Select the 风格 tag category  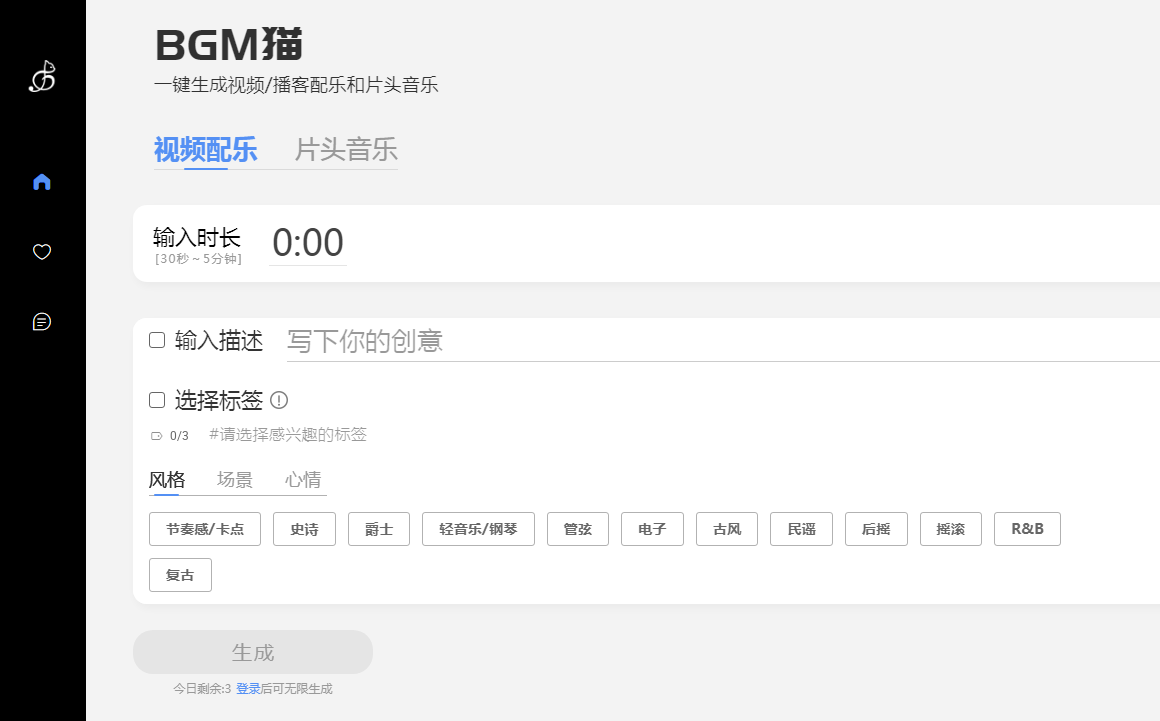coord(165,479)
